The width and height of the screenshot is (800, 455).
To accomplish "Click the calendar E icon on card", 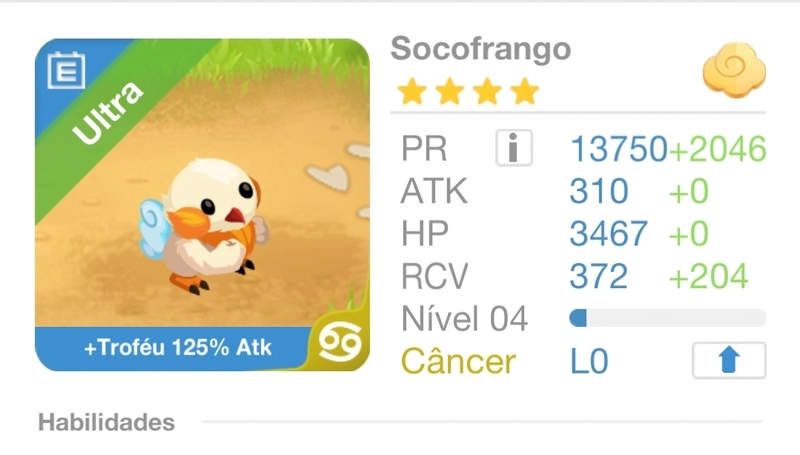I will coord(66,70).
